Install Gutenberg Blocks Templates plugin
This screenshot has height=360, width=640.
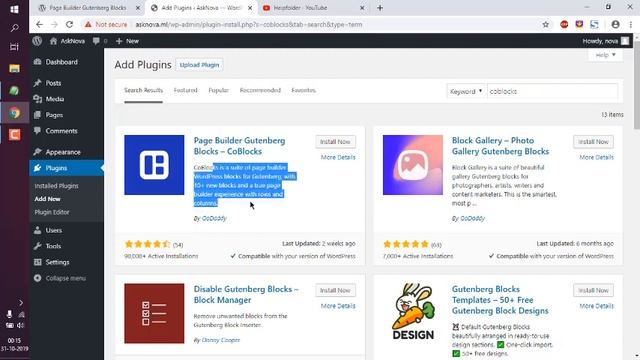593,290
